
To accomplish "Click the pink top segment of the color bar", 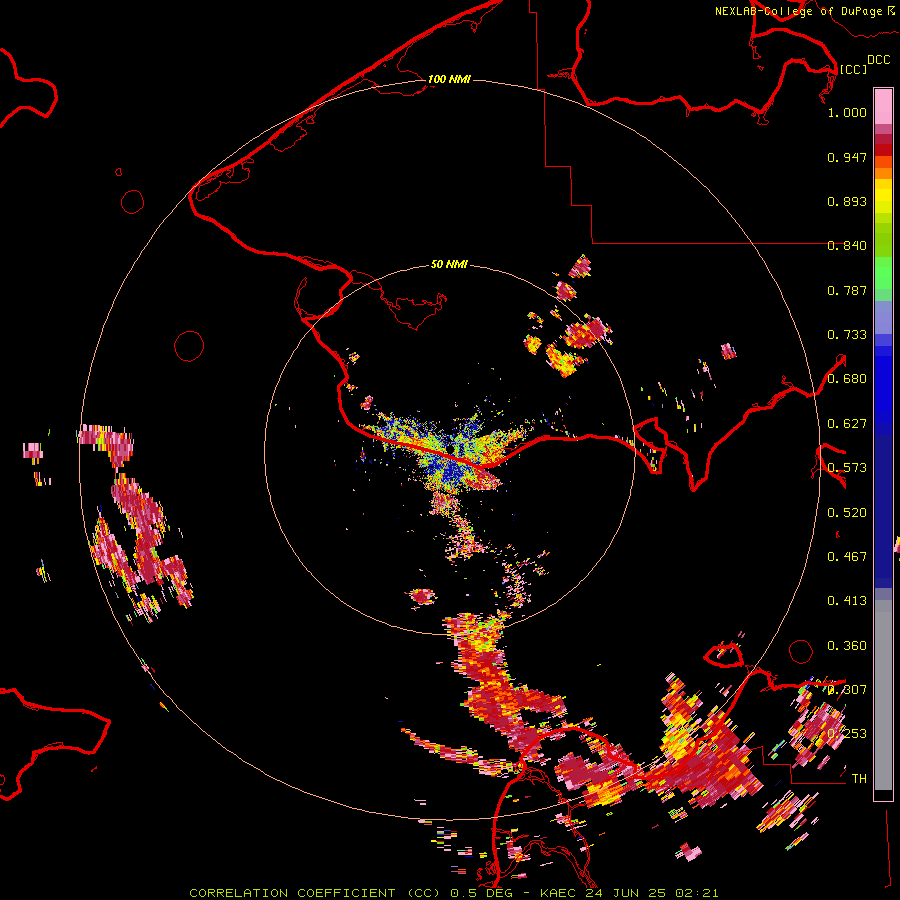I will pyautogui.click(x=883, y=106).
